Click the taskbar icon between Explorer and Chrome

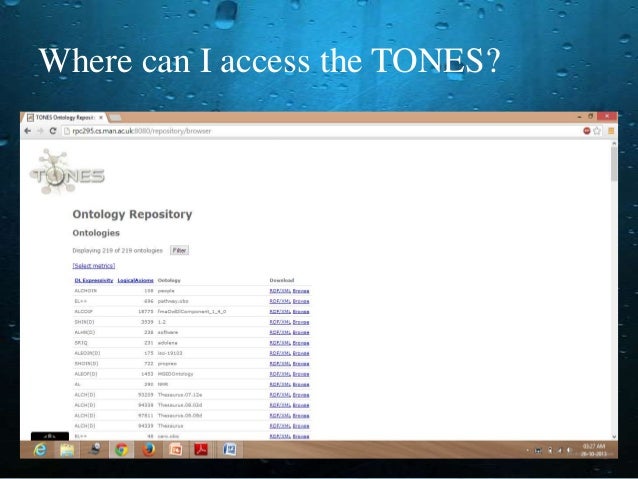coord(94,449)
